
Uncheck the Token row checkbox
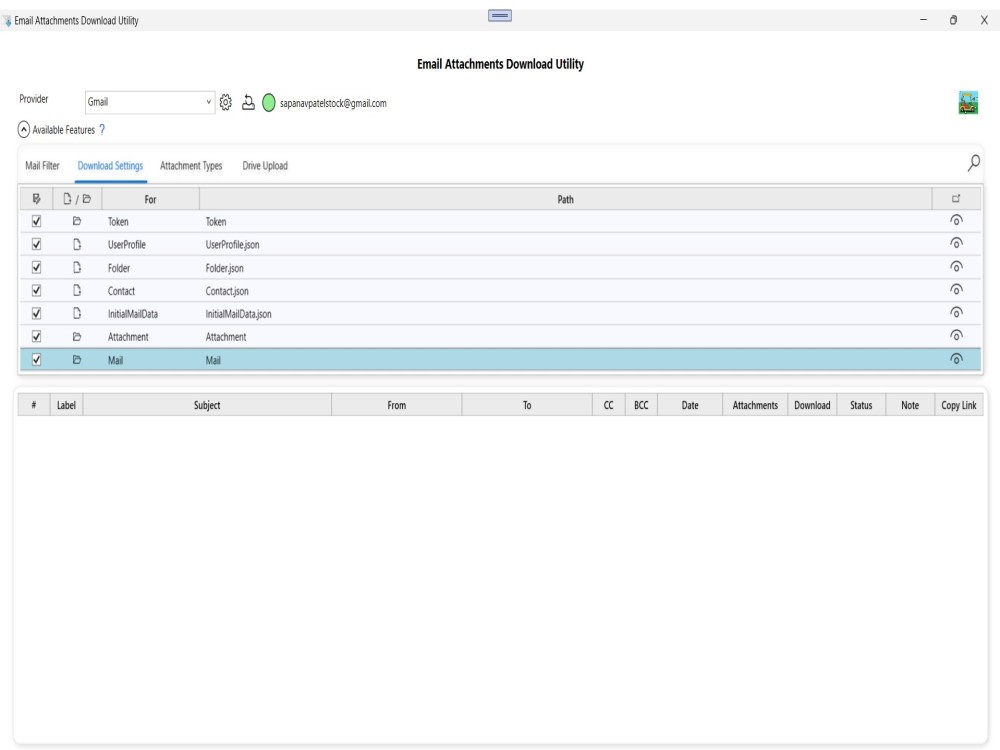point(36,221)
